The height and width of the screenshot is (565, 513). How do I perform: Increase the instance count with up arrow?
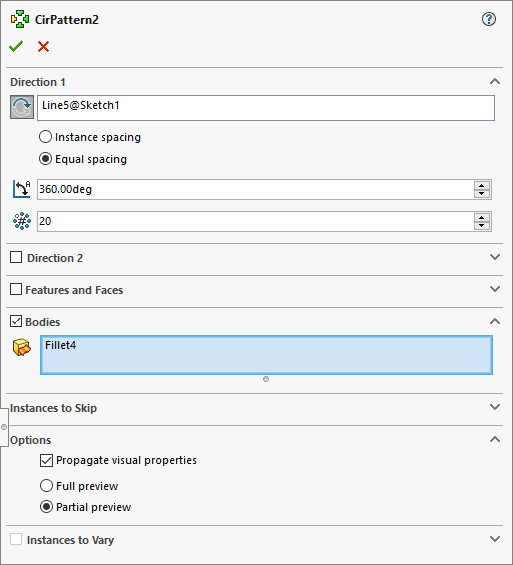pyautogui.click(x=482, y=217)
